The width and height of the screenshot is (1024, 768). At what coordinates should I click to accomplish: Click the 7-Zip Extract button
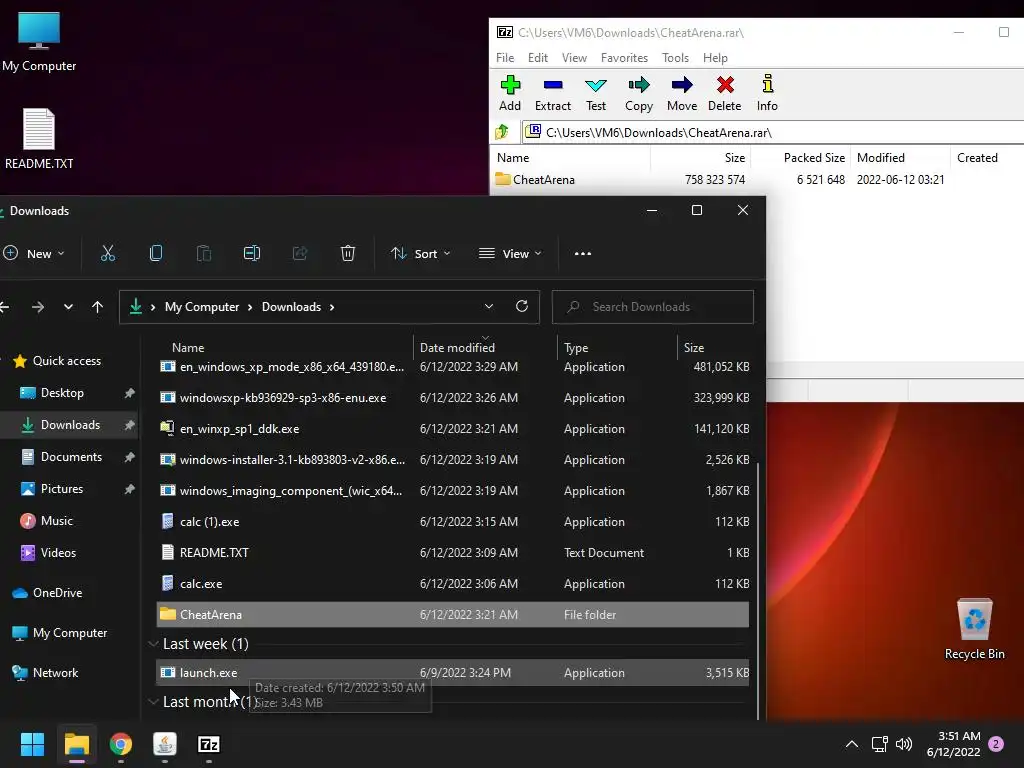552,93
